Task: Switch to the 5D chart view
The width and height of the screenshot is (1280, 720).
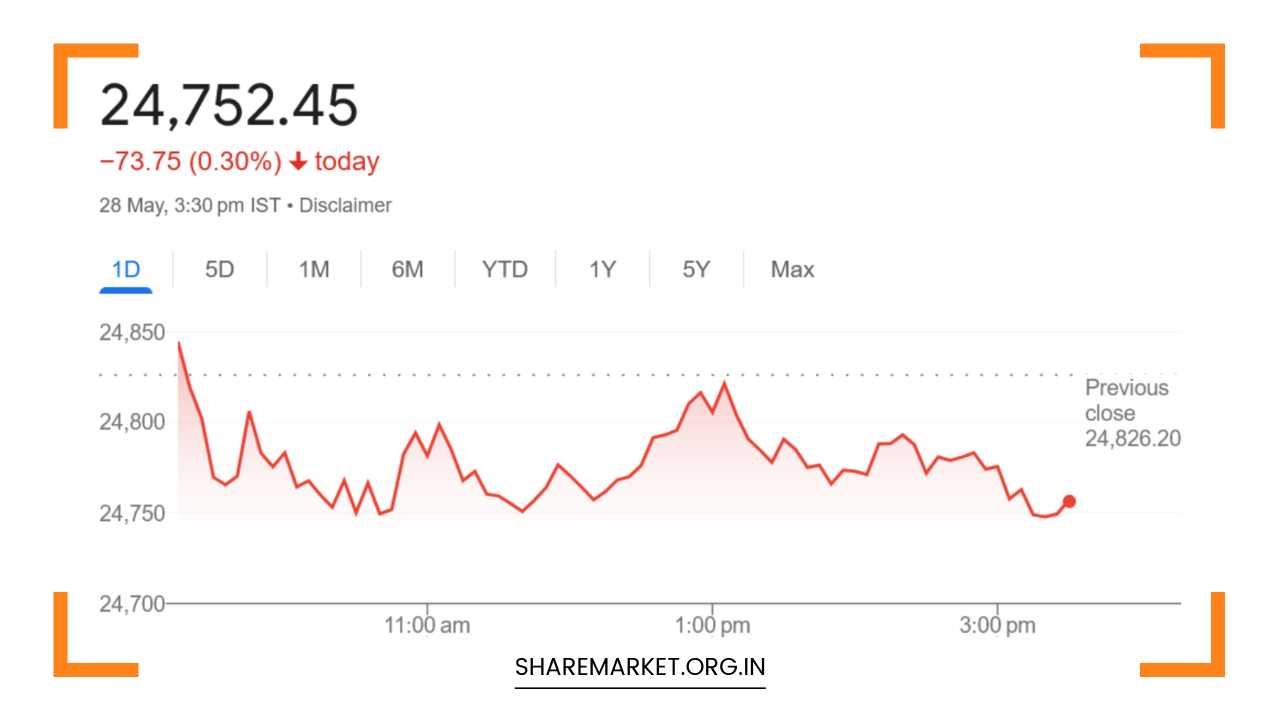Action: point(219,269)
